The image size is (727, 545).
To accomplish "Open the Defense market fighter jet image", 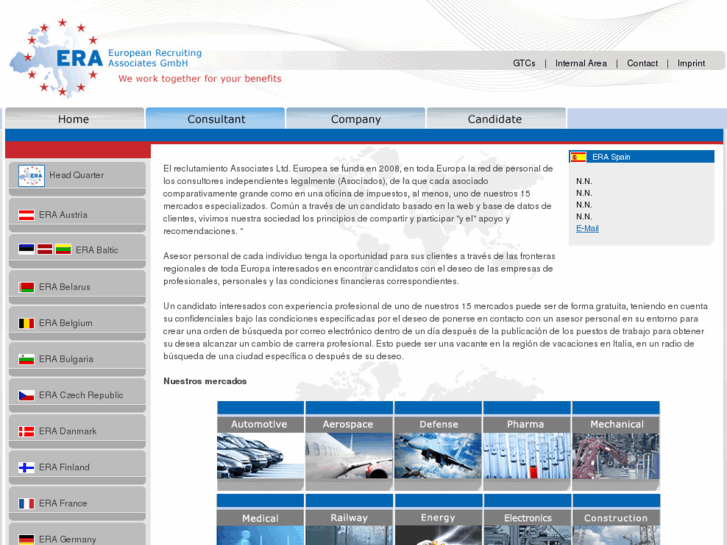I will [438, 455].
